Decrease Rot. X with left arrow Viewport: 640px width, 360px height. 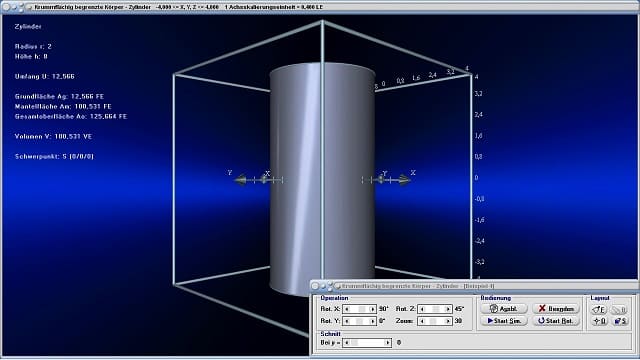coord(347,309)
